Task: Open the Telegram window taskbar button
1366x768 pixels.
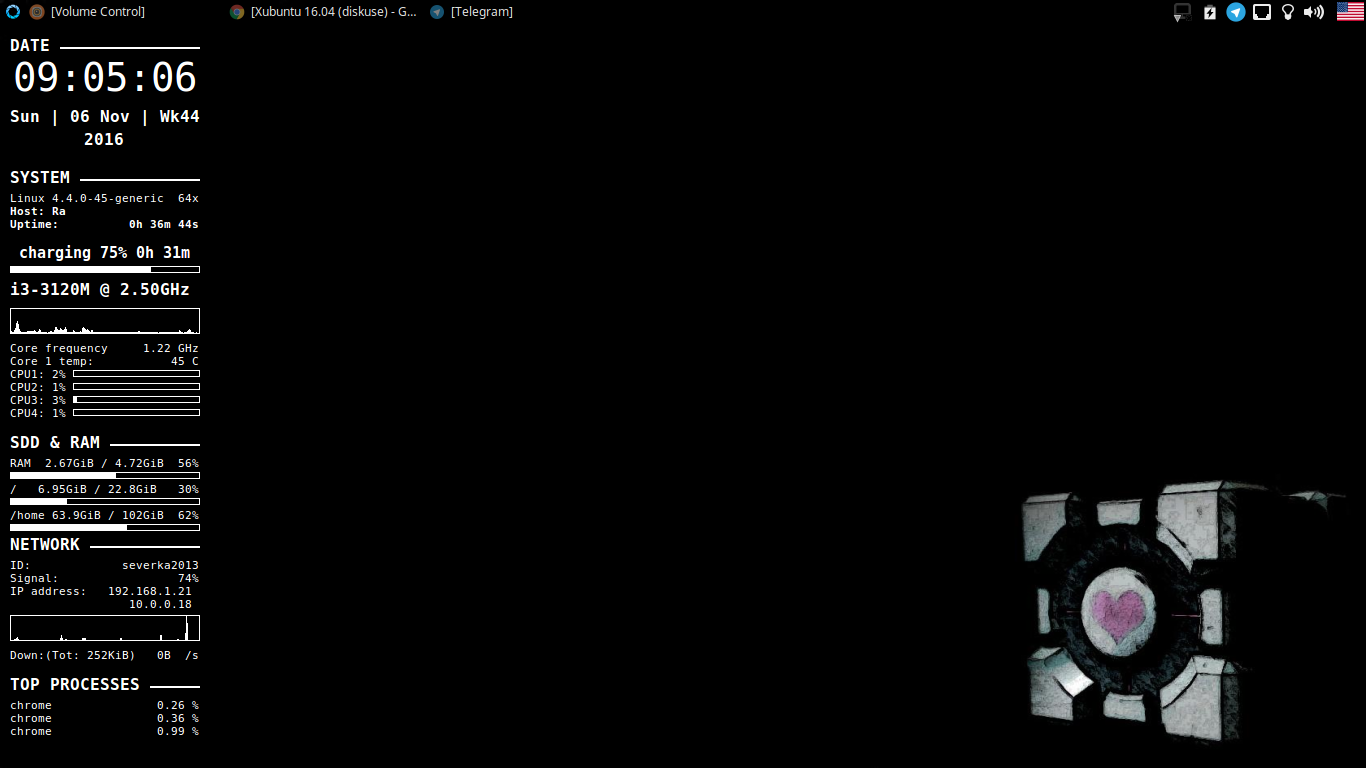Action: 471,12
